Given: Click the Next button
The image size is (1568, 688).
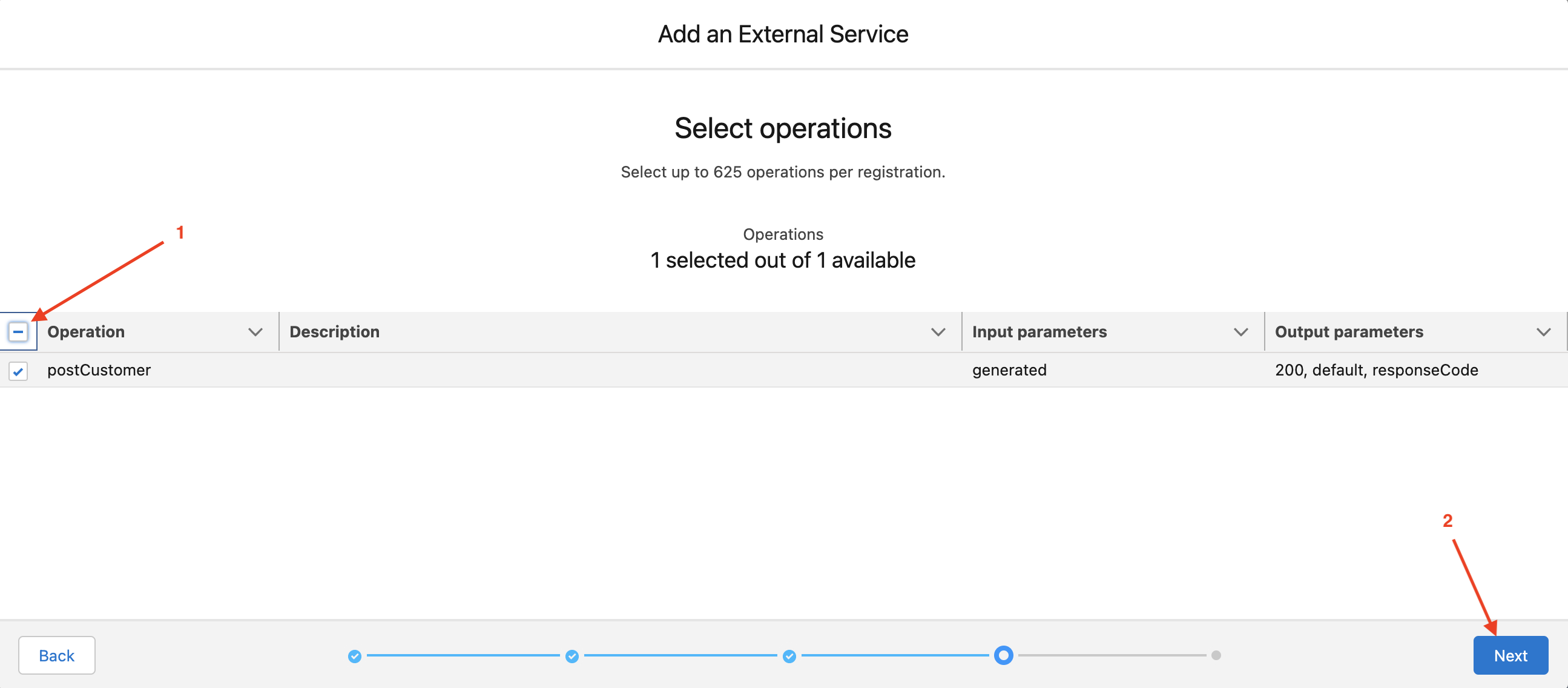Looking at the screenshot, I should pyautogui.click(x=1510, y=655).
